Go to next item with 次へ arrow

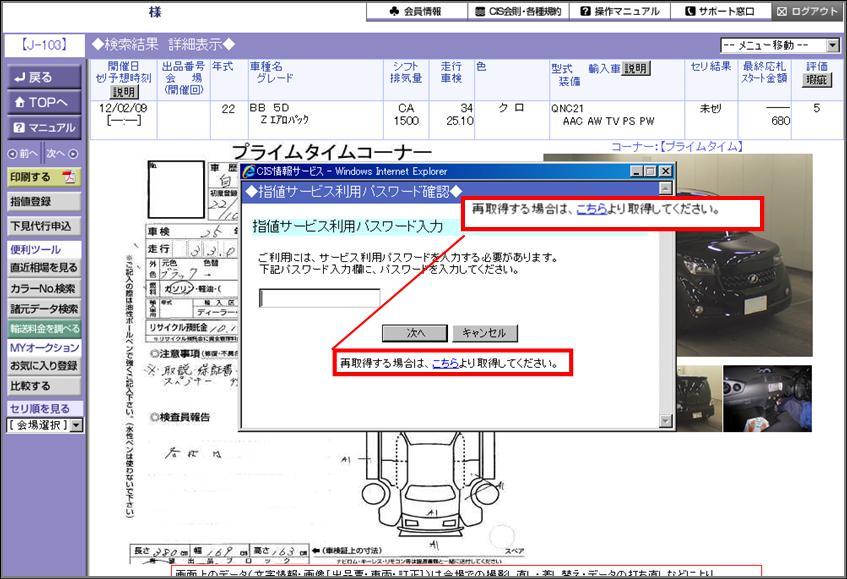tap(62, 153)
